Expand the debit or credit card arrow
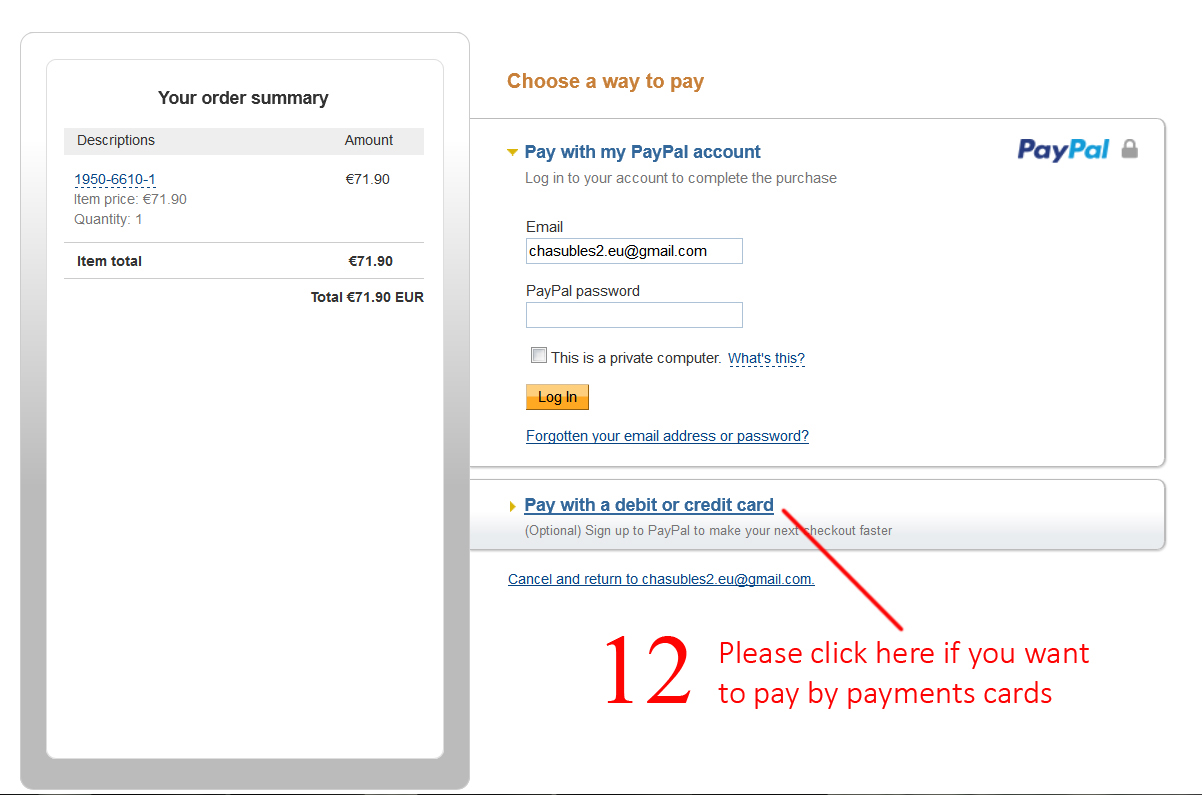The width and height of the screenshot is (1202, 795). (x=513, y=507)
